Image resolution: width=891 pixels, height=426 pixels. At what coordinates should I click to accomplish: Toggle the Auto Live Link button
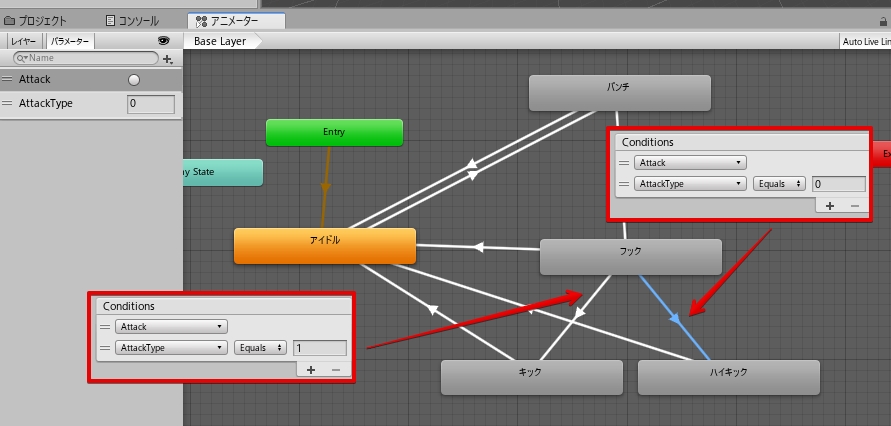[865, 41]
